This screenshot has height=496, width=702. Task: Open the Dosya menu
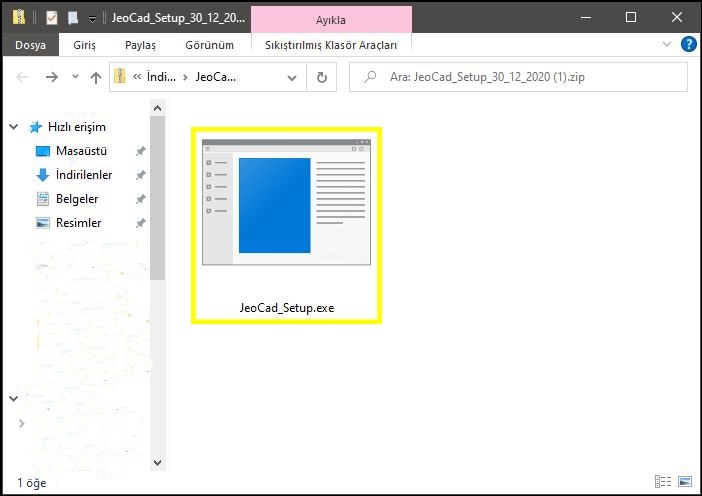[30, 45]
